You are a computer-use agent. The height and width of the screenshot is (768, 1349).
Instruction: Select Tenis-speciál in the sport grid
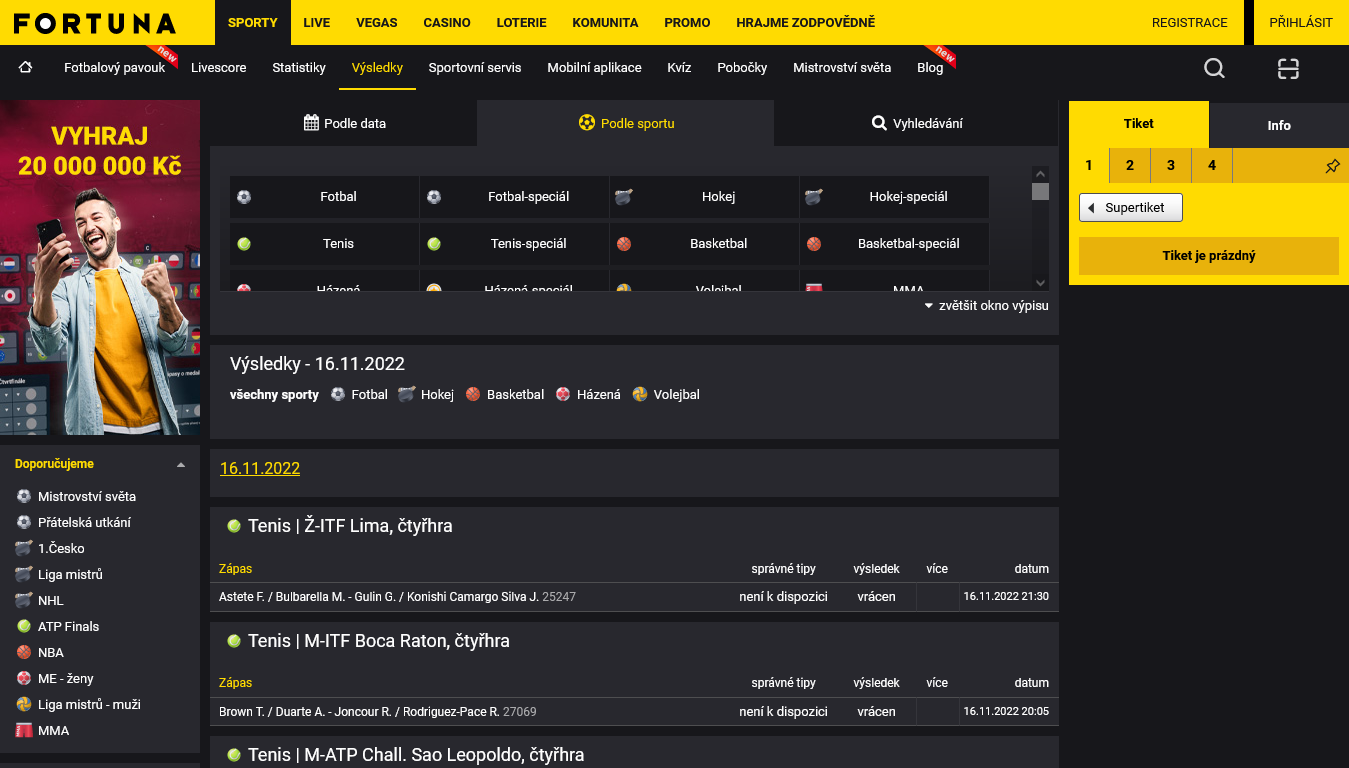[515, 244]
